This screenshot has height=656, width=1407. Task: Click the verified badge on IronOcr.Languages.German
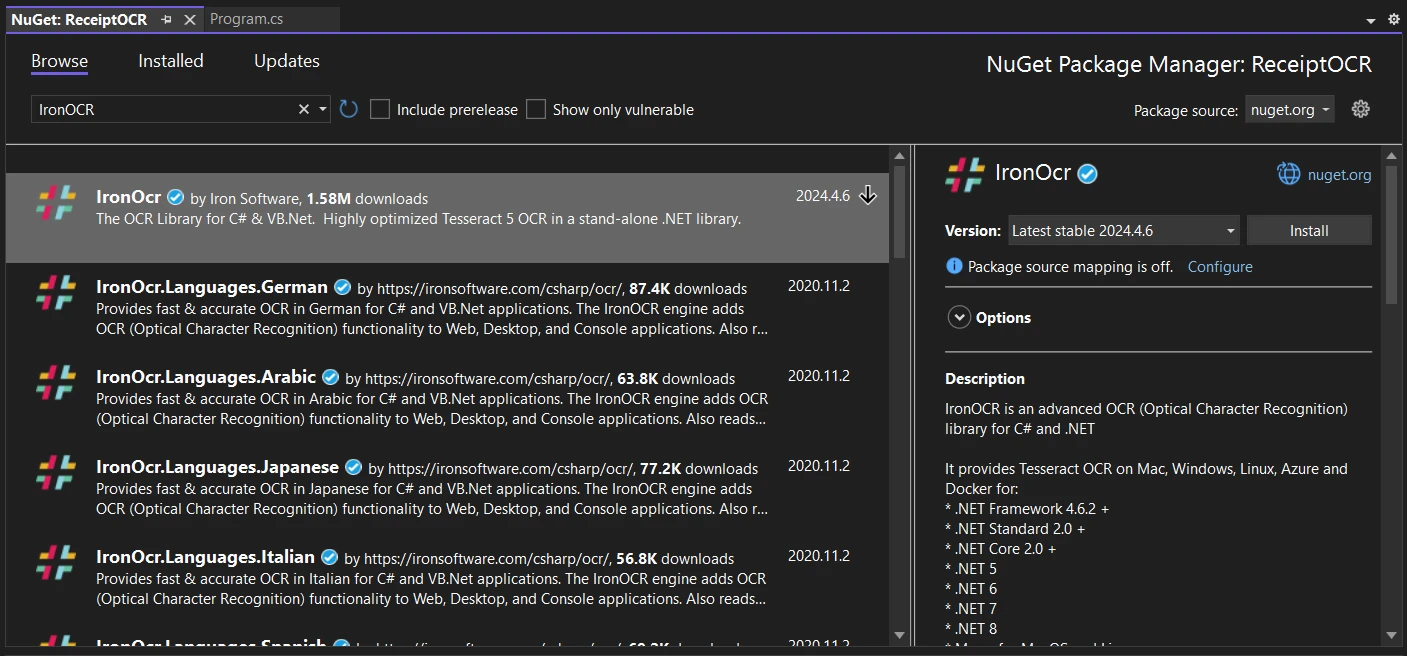342,287
